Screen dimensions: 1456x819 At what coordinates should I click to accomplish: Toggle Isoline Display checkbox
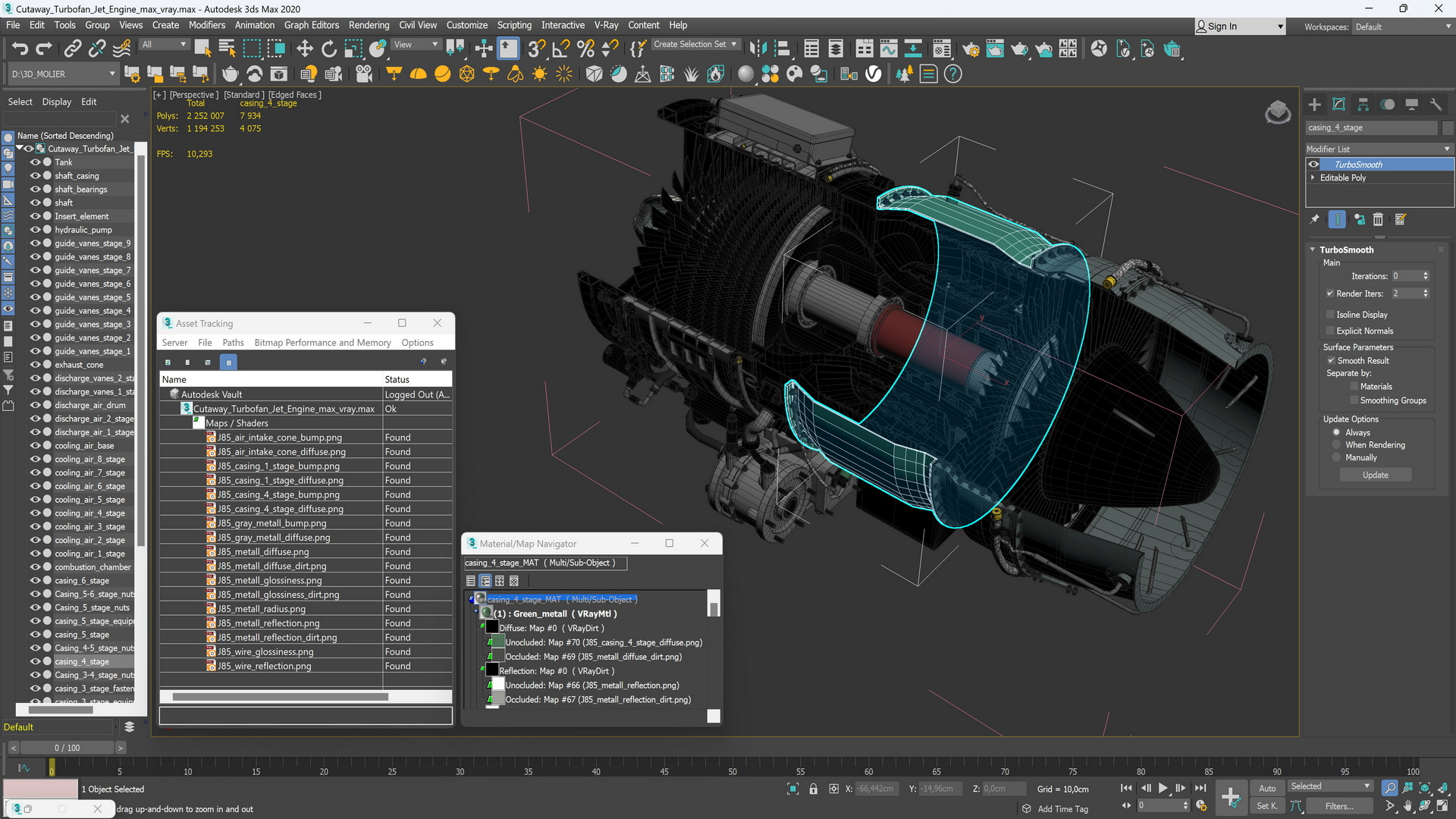1330,314
